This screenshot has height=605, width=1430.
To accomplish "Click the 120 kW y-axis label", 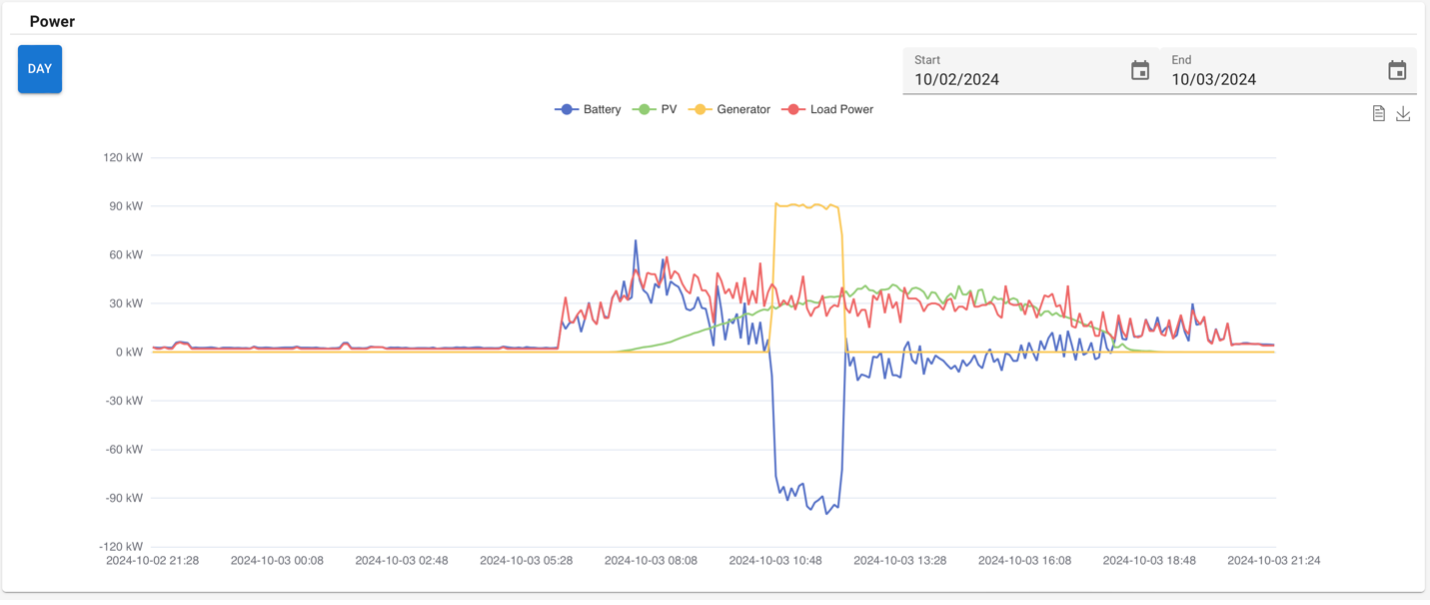I will pyautogui.click(x=123, y=158).
